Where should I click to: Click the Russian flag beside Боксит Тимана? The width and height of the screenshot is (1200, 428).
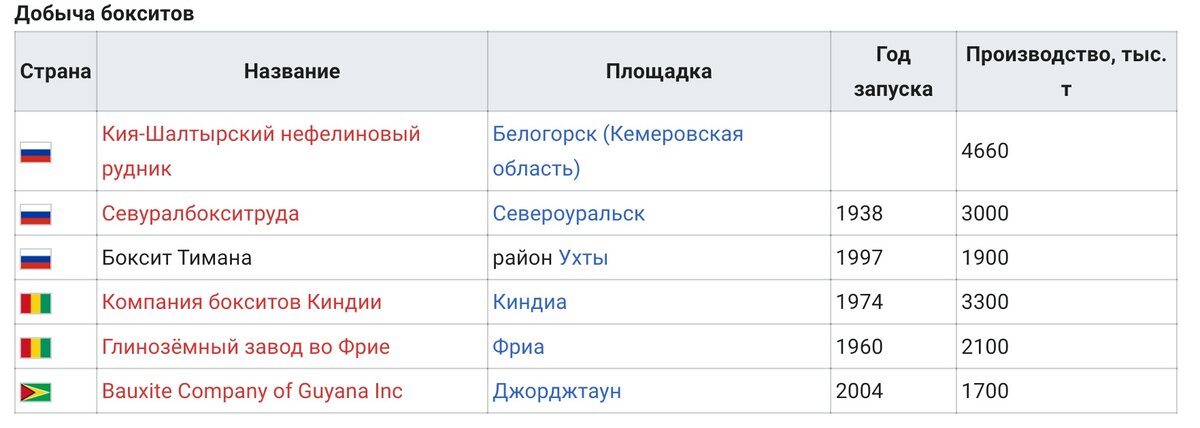(x=35, y=258)
